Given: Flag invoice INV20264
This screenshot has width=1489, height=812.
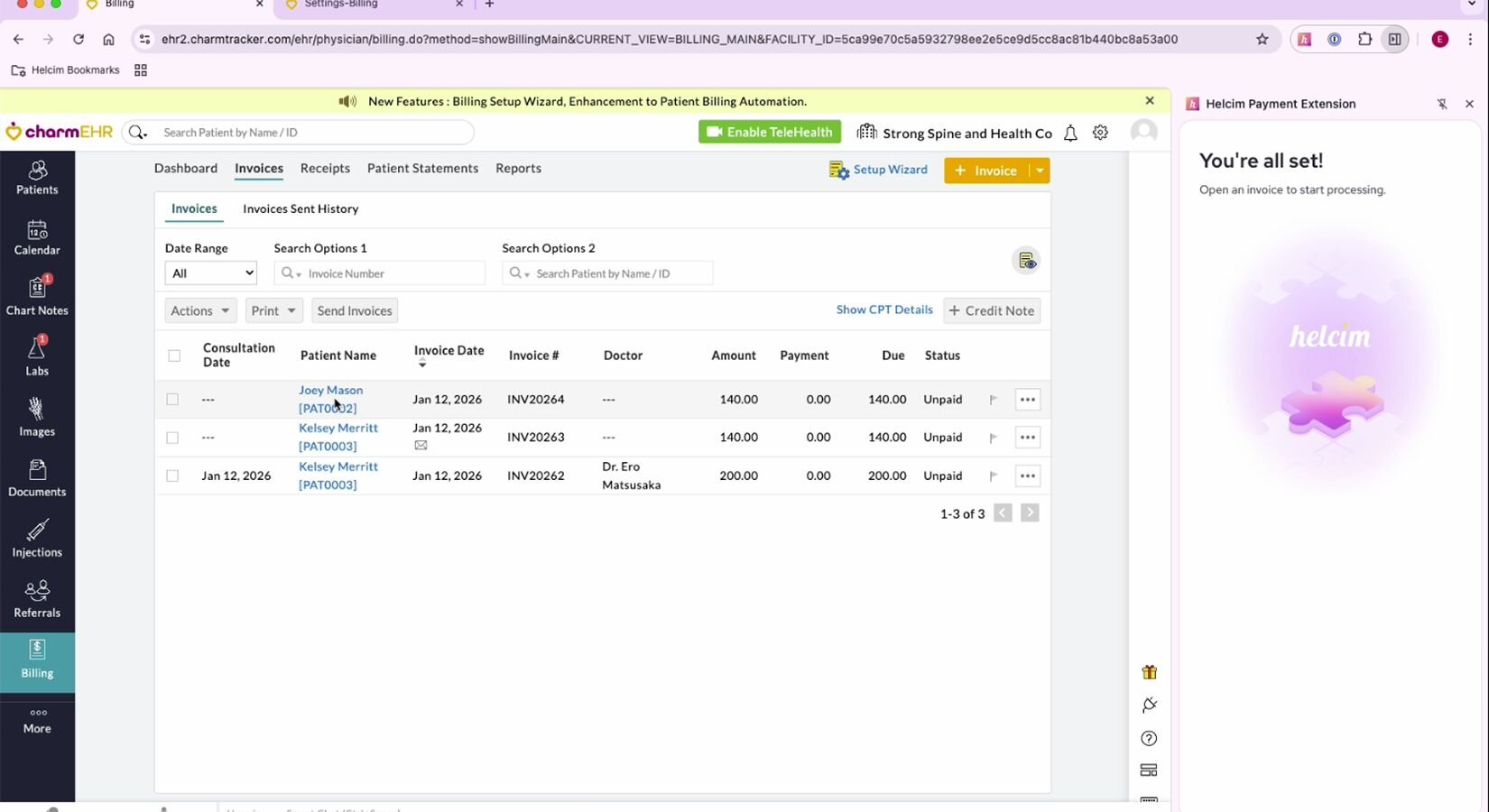Looking at the screenshot, I should (x=994, y=400).
